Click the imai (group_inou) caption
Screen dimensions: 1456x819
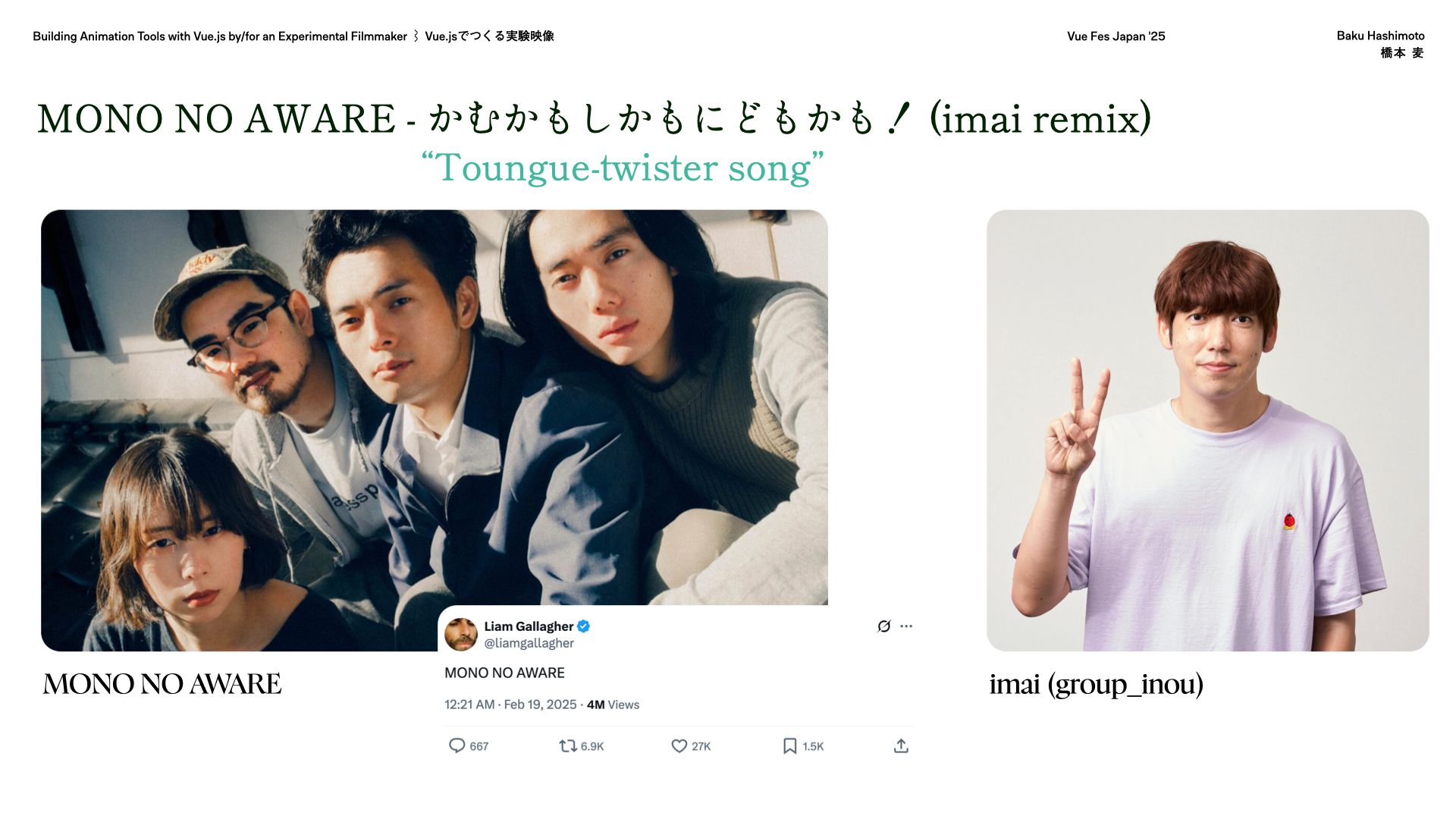1096,684
